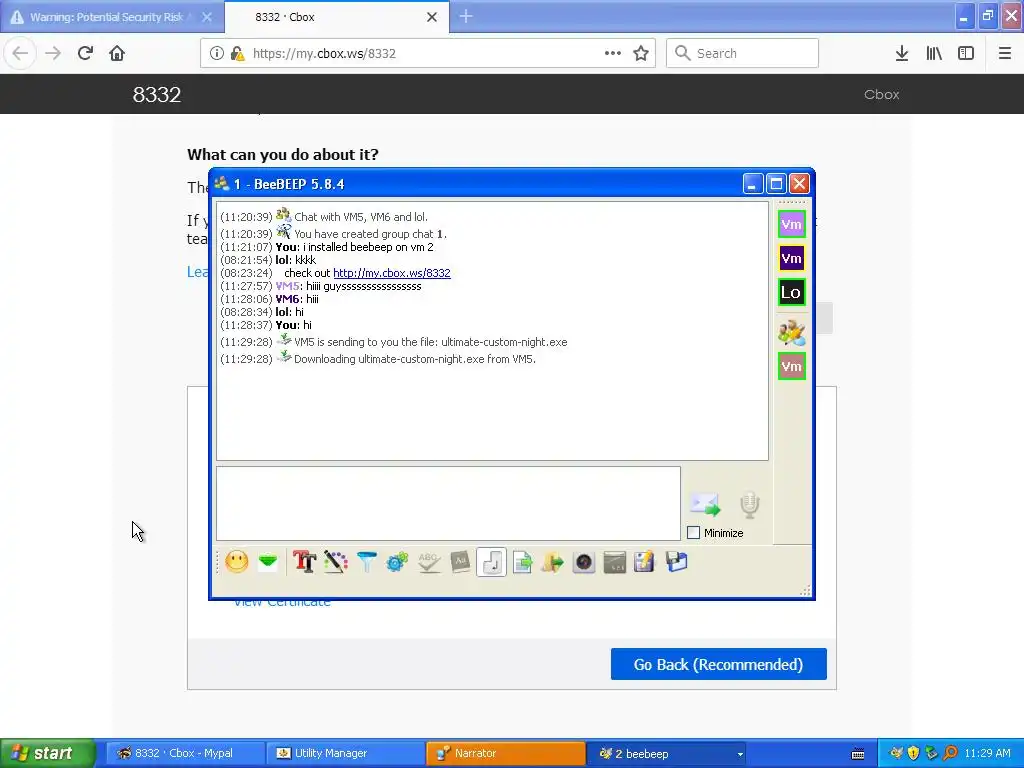Click the blue floppy disks save icon

point(677,562)
